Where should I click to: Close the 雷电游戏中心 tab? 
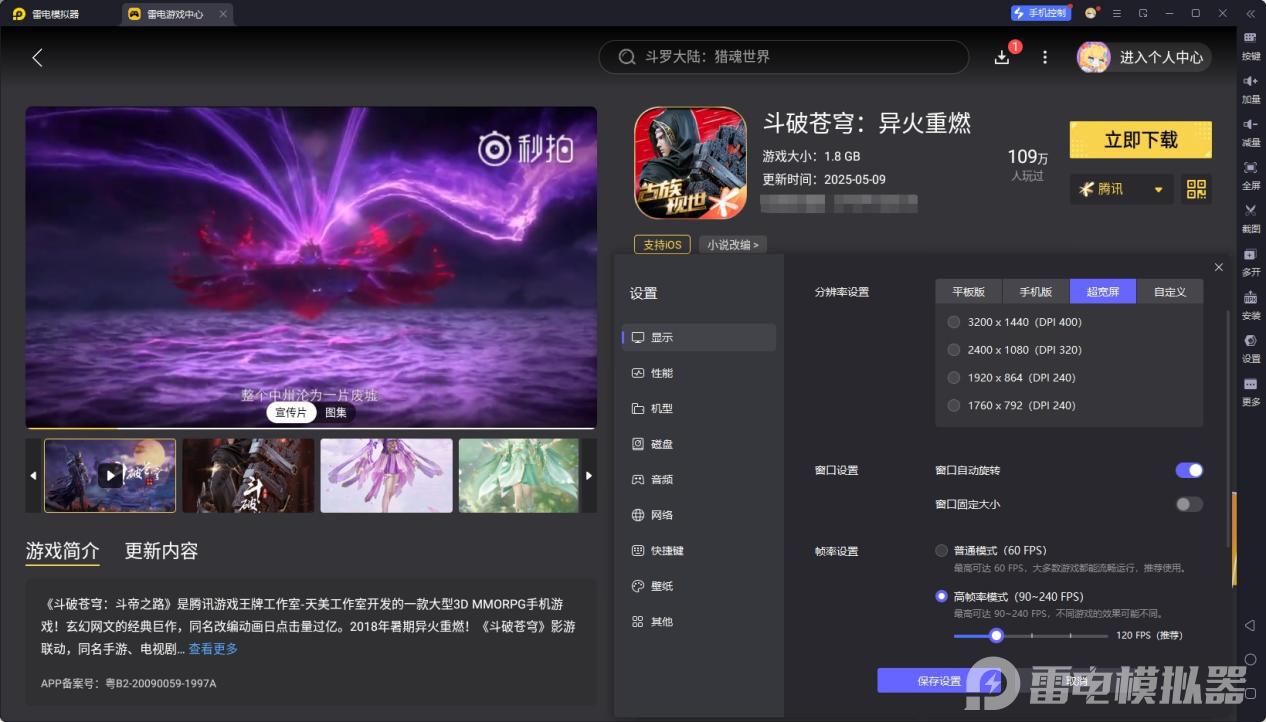pos(223,14)
